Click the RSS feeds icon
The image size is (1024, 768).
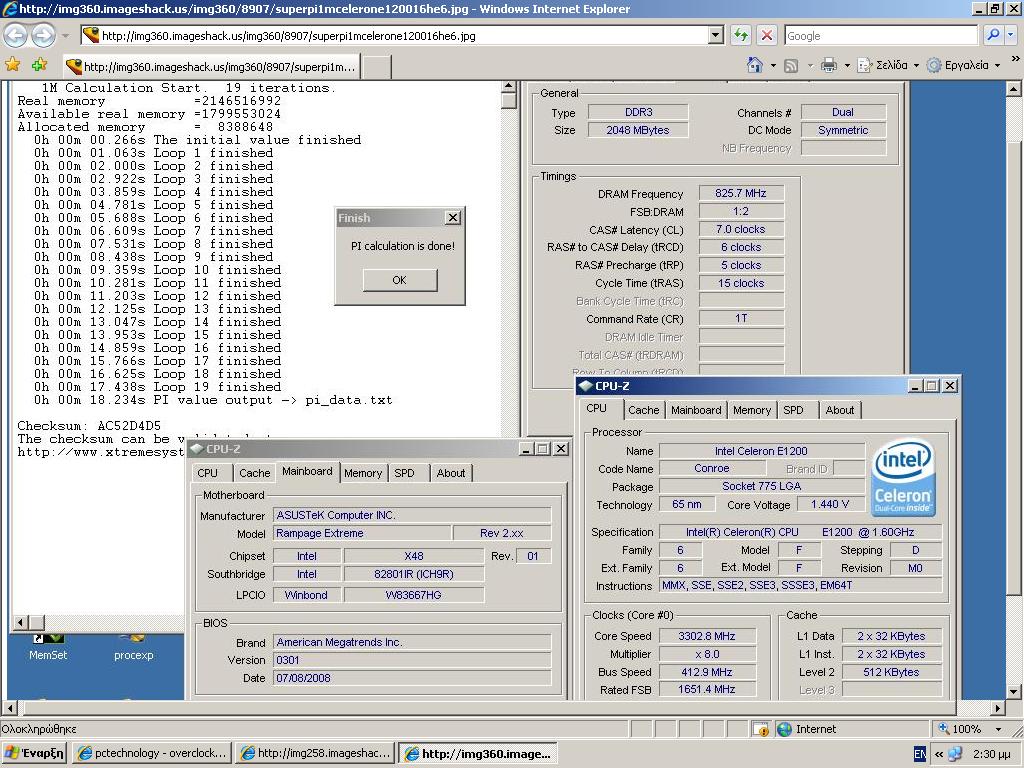click(x=791, y=65)
